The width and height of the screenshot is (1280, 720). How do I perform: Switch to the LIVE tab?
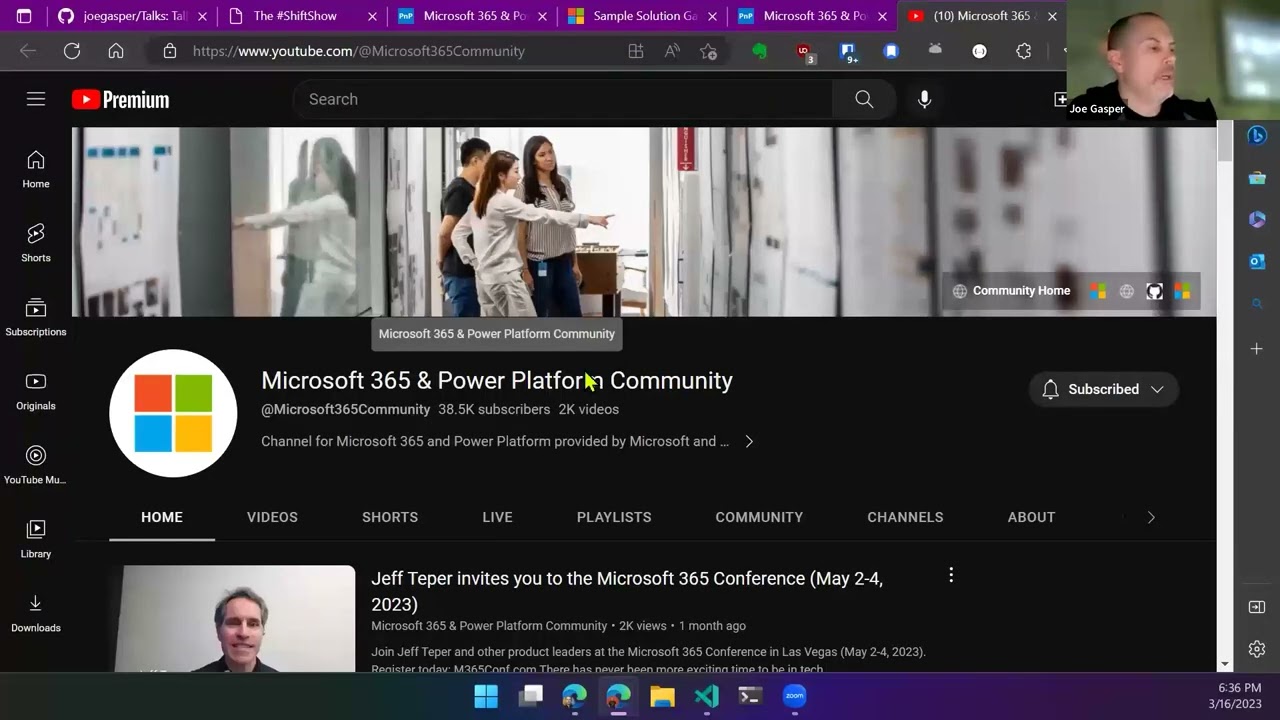pyautogui.click(x=497, y=517)
